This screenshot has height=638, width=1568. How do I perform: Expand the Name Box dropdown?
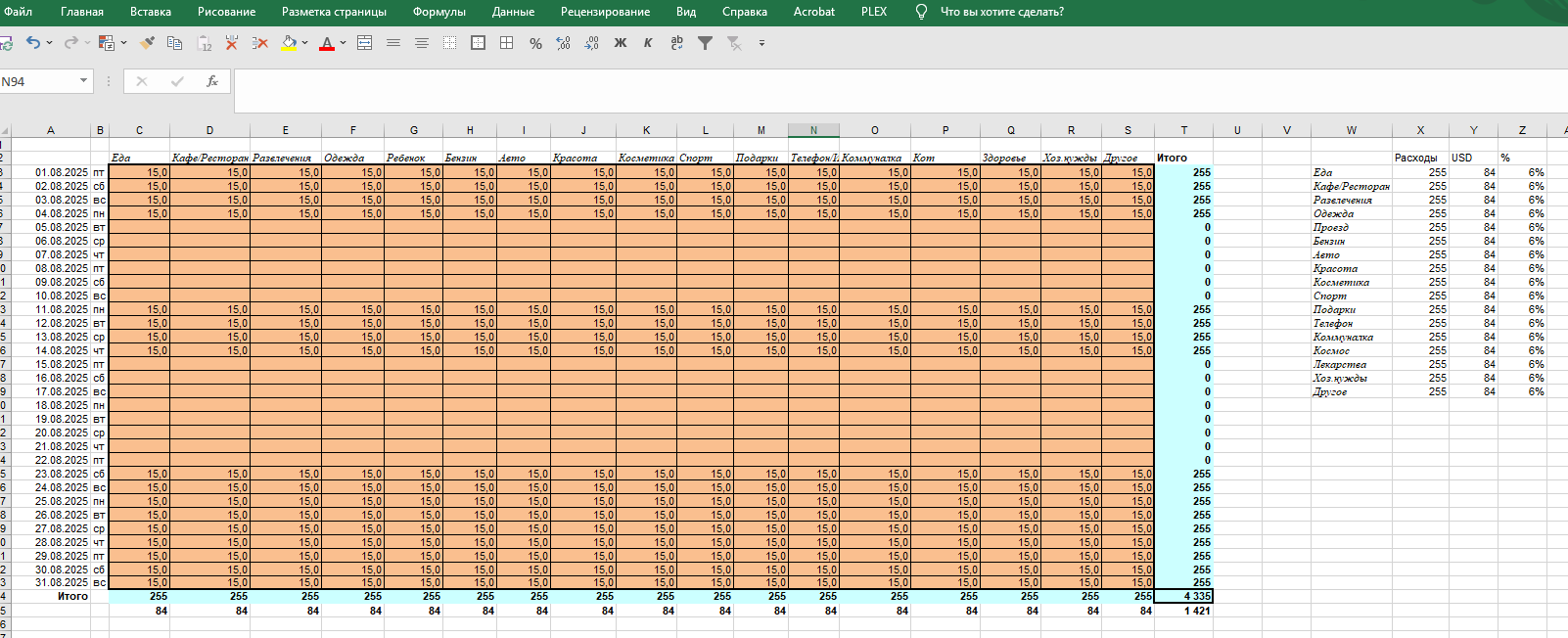coord(83,81)
